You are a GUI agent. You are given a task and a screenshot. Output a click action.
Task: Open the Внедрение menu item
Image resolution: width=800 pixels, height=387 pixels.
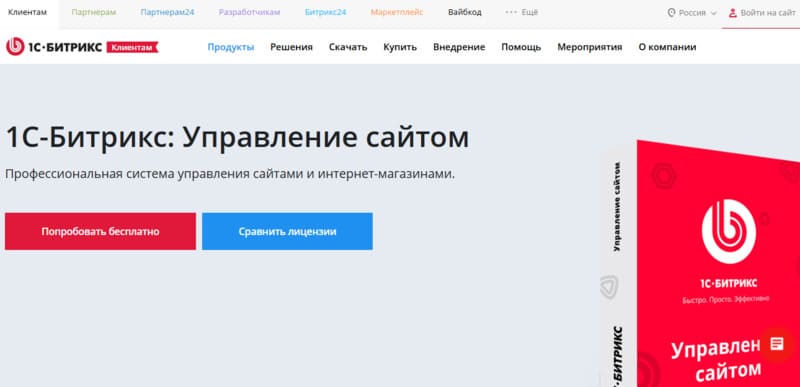point(459,47)
